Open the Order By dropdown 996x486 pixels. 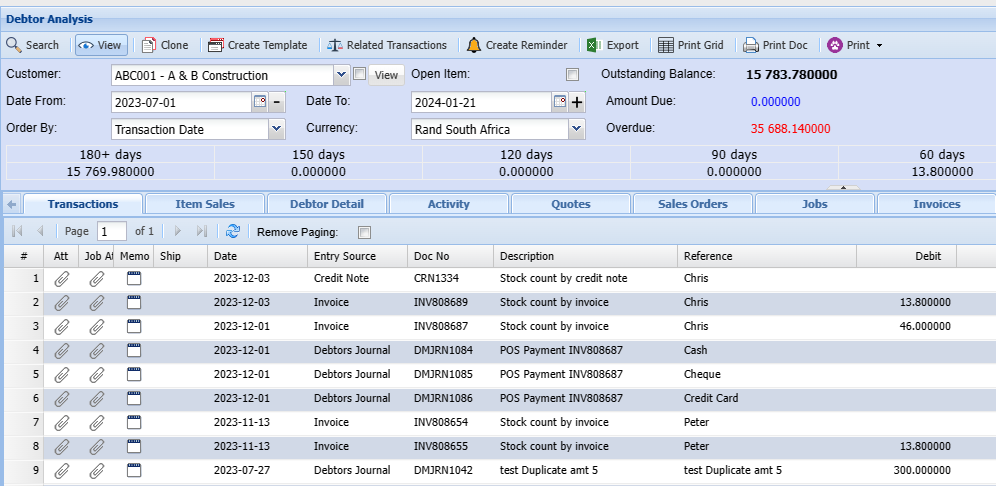pyautogui.click(x=277, y=129)
